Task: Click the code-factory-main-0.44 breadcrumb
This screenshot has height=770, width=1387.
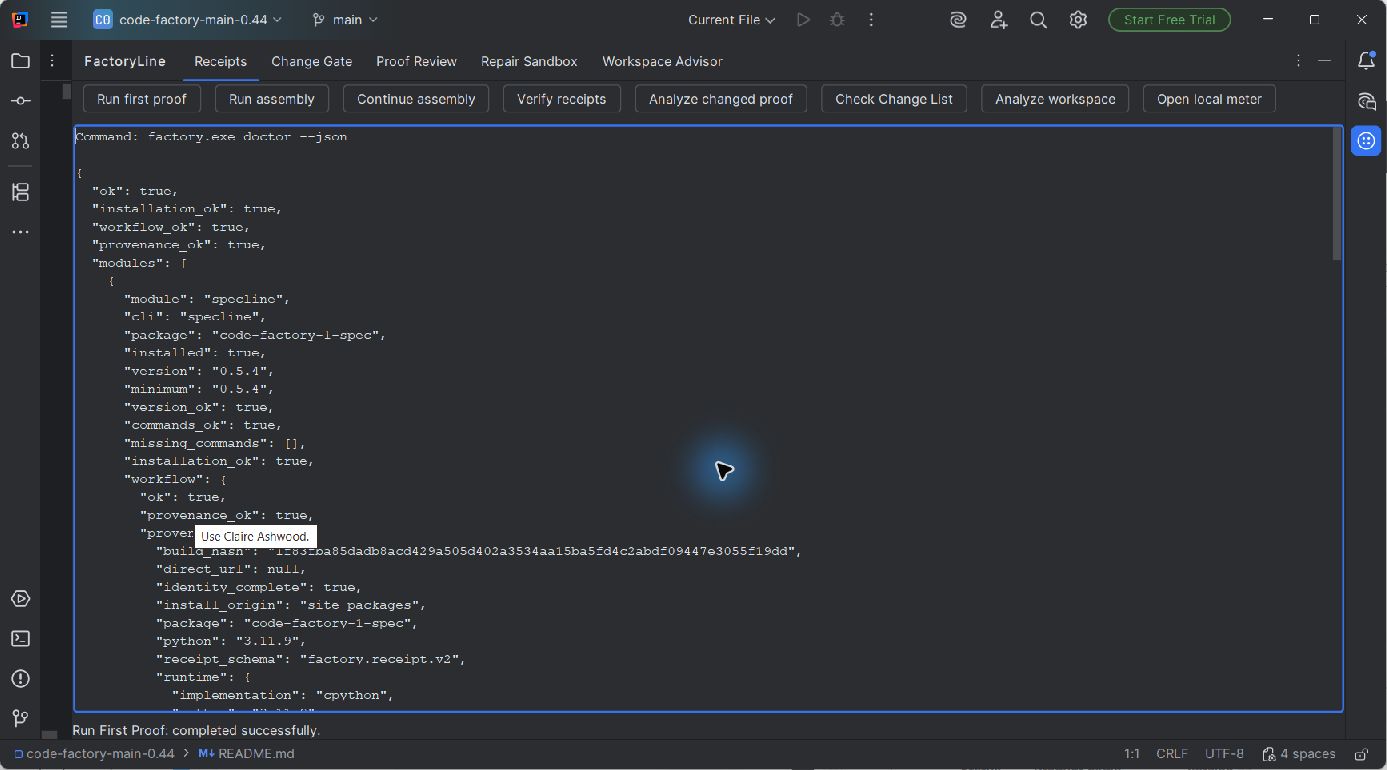Action: [93, 754]
